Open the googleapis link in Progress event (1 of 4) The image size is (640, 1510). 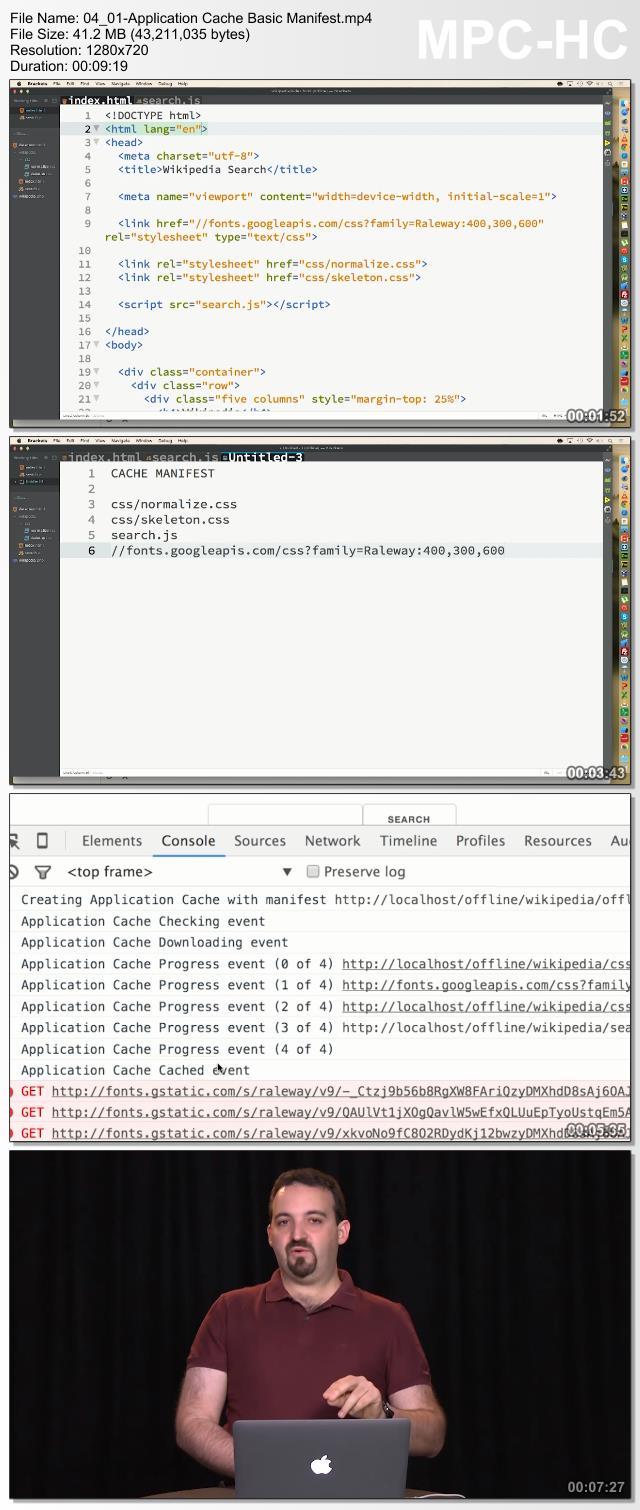(x=486, y=985)
